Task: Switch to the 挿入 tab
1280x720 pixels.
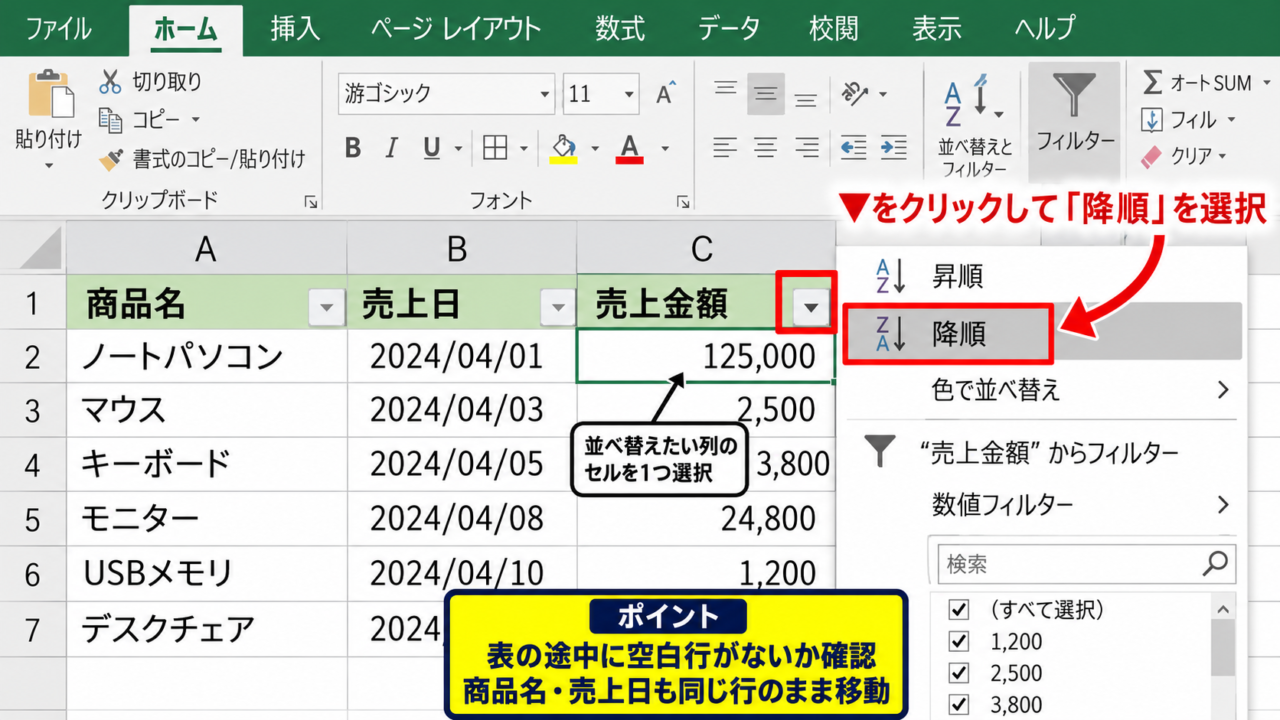Action: coord(295,28)
